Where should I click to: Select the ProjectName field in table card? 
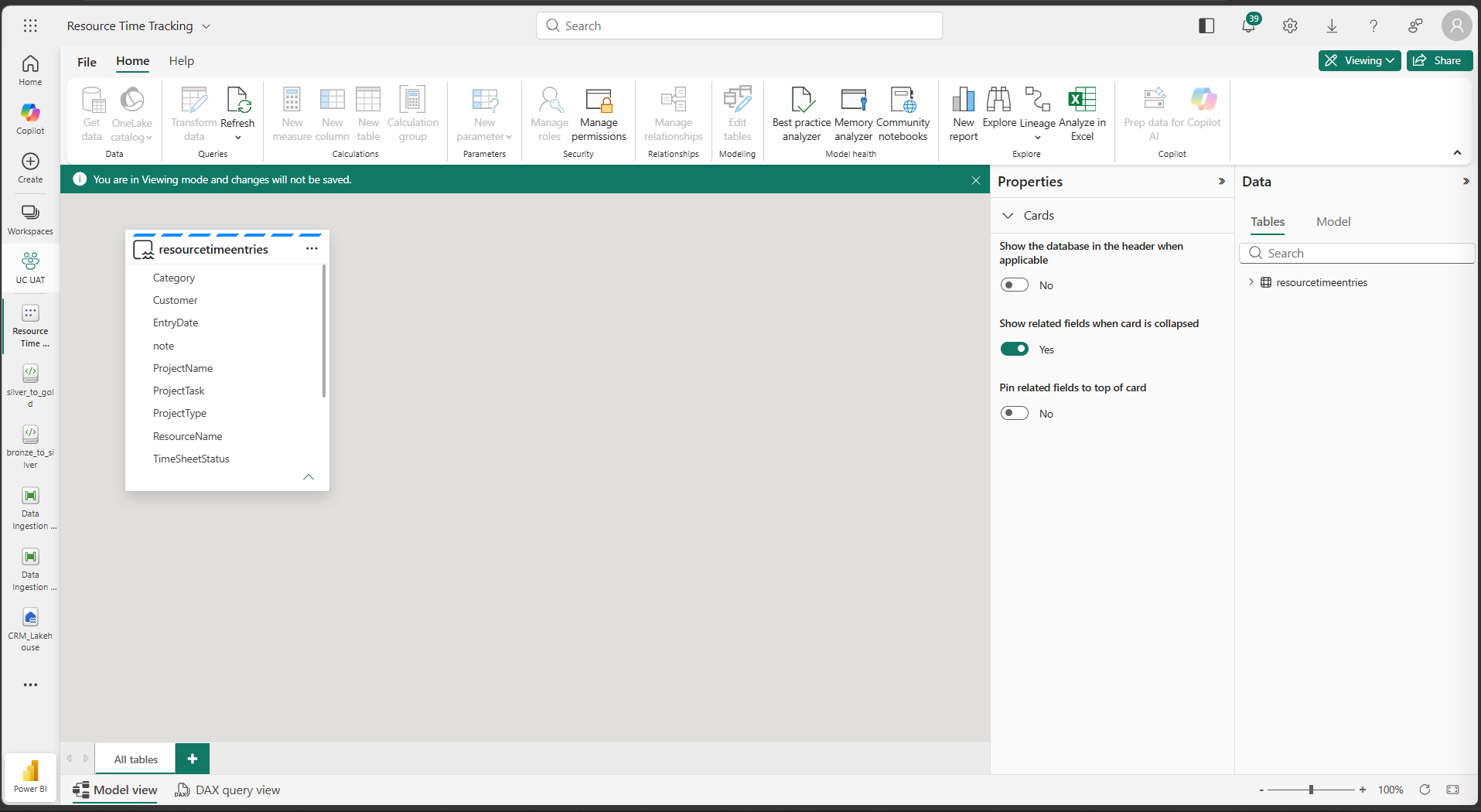point(183,368)
